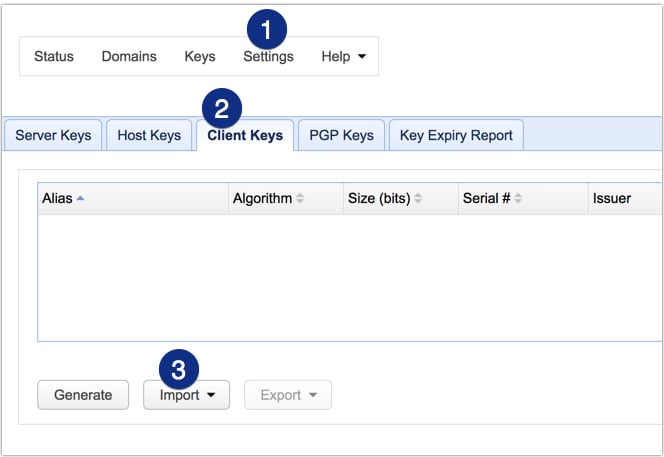Viewport: 664px width, 457px height.
Task: Open the Key Expiry Report tab
Action: (x=456, y=136)
